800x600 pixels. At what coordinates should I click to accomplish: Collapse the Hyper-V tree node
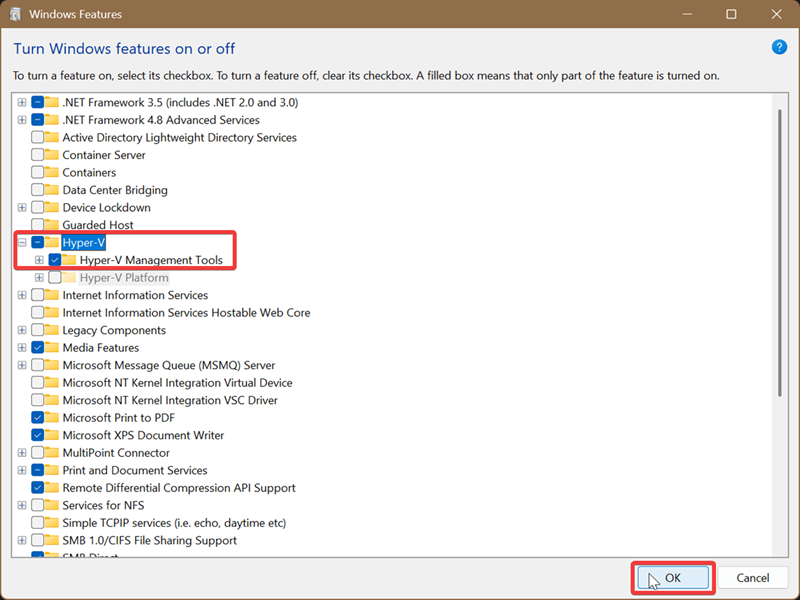coord(22,242)
